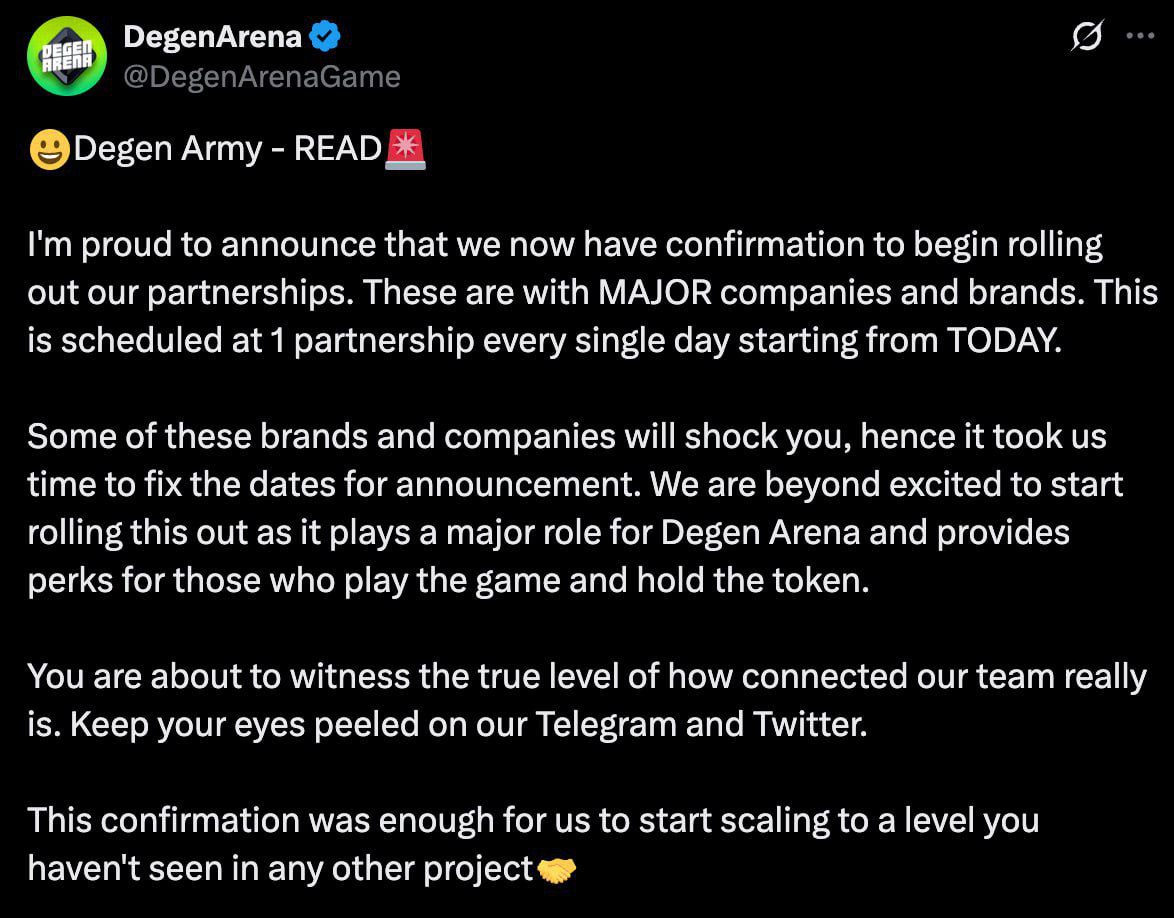This screenshot has width=1174, height=918.
Task: Click the "Degen Army - READ" headline
Action: point(228,149)
